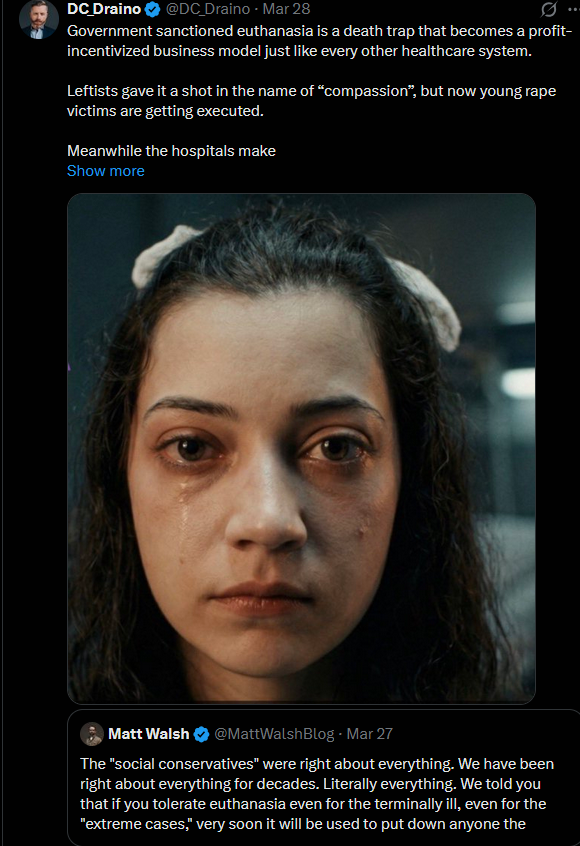The height and width of the screenshot is (846, 580).
Task: Click the 'Government sanctioned euthanasia' opening paragraph
Action: click(319, 41)
